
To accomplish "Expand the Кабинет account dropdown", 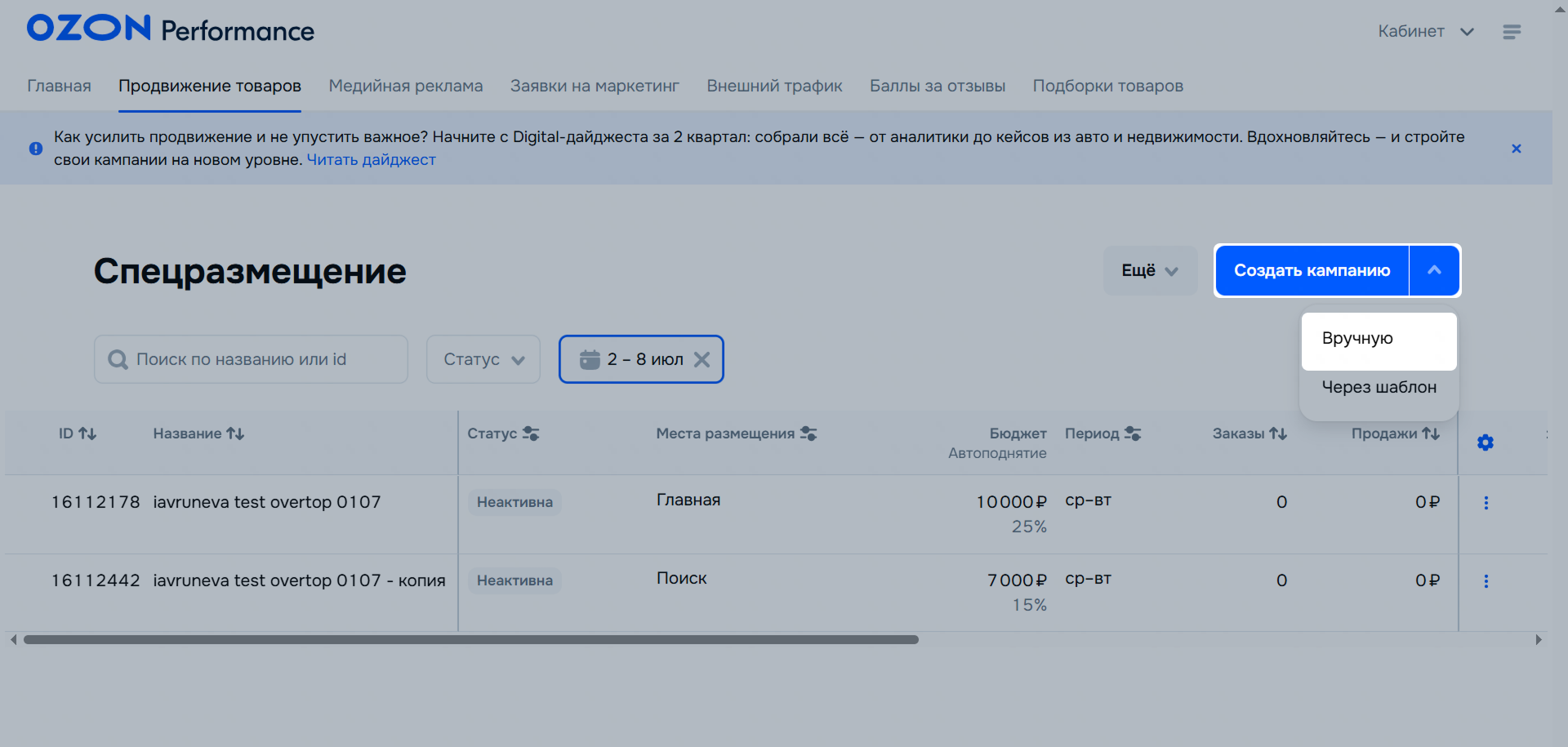I will click(x=1425, y=32).
